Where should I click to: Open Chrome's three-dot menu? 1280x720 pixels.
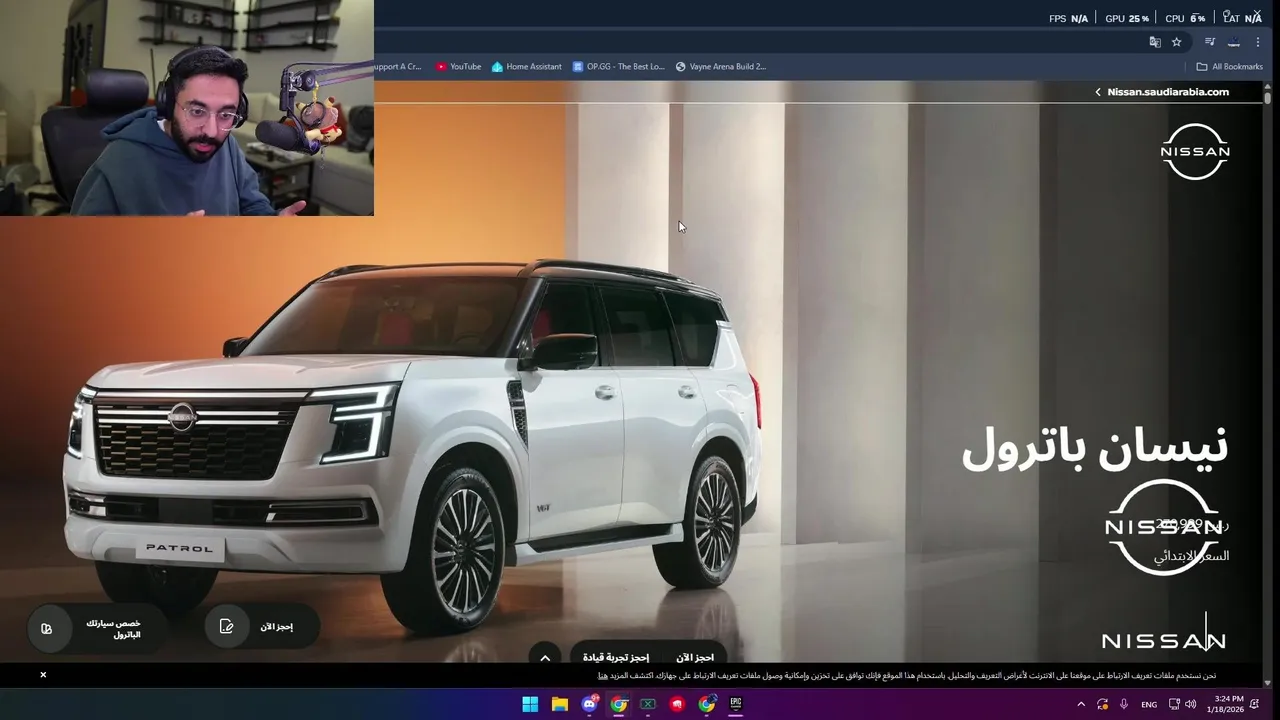1258,42
